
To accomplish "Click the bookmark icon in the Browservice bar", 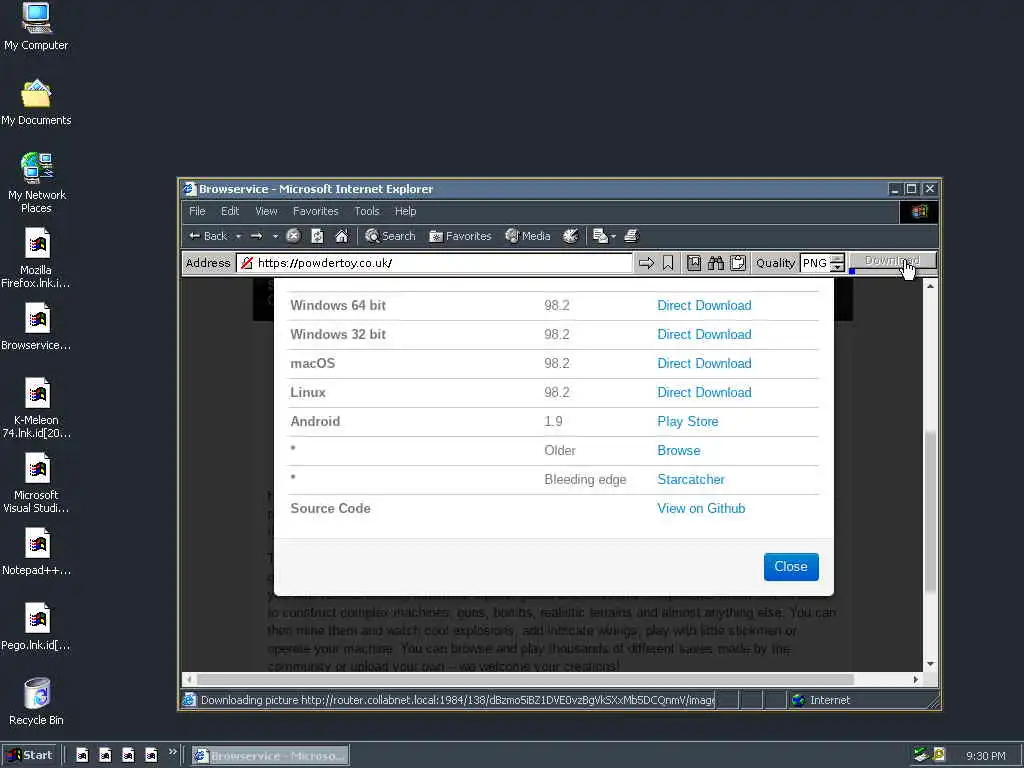I will [668, 263].
